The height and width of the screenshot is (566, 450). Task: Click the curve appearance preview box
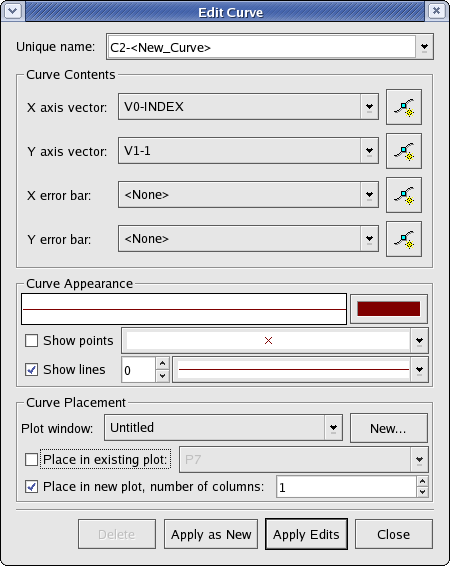(184, 309)
